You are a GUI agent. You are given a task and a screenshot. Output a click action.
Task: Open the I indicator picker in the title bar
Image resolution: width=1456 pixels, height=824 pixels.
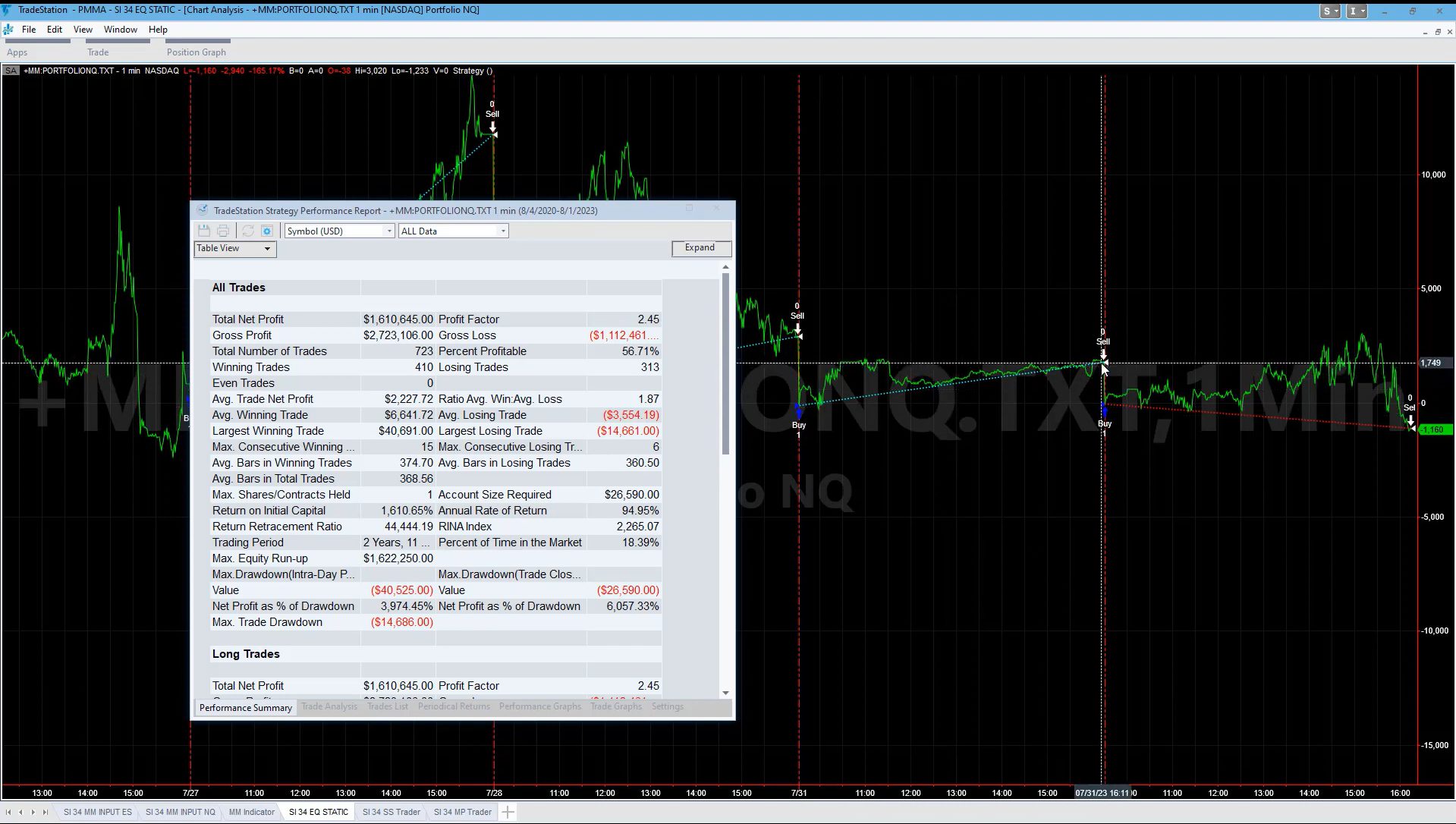point(1357,11)
